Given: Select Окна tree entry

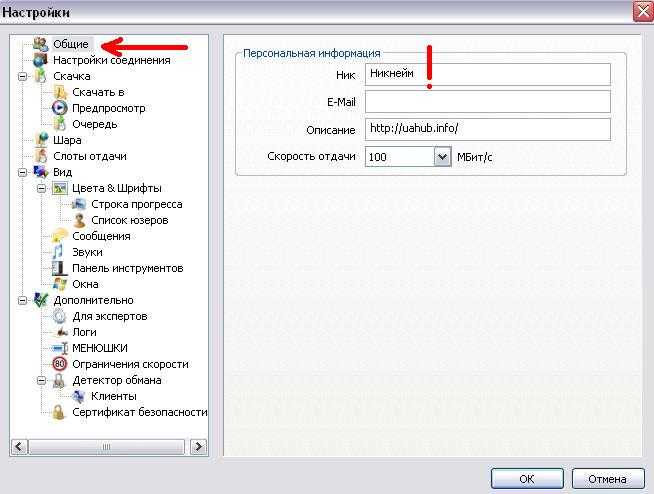Looking at the screenshot, I should click(x=86, y=284).
